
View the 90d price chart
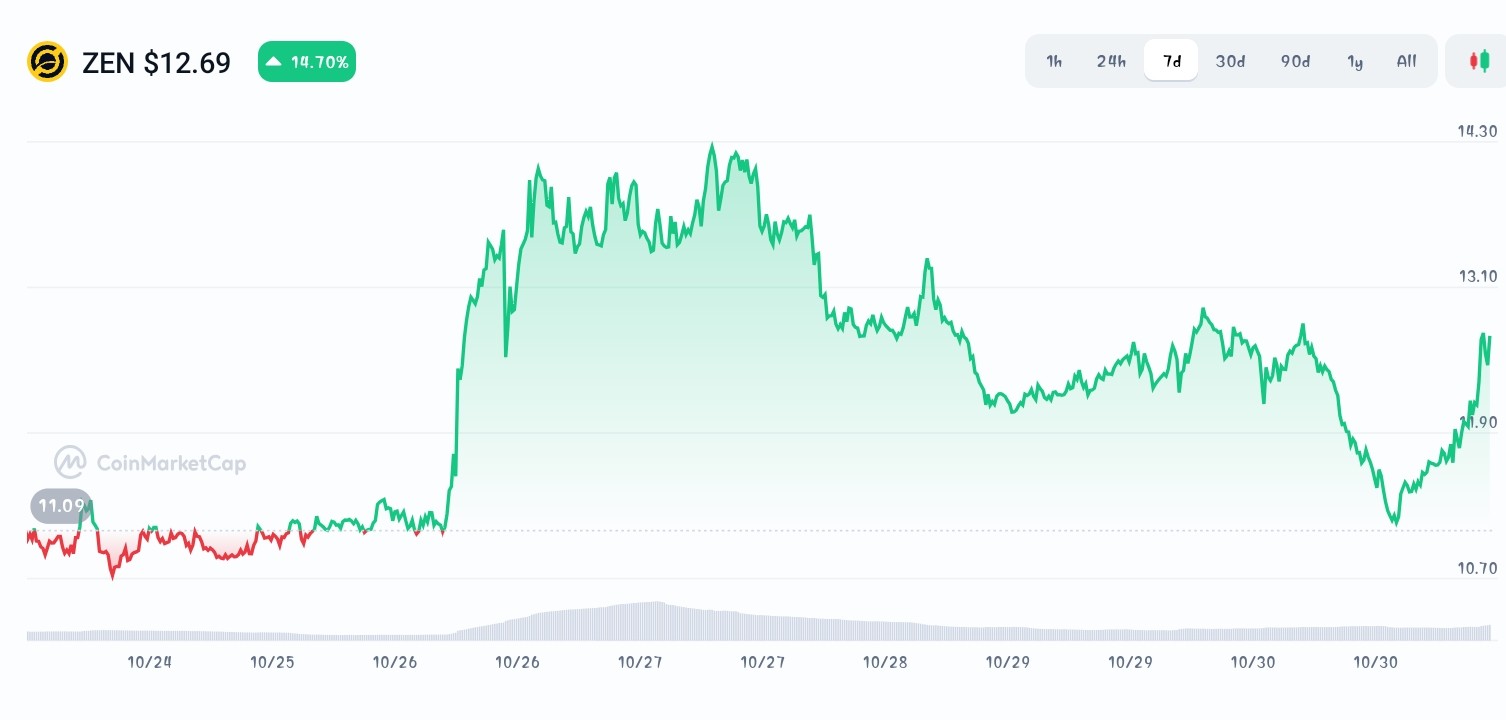(x=1294, y=61)
